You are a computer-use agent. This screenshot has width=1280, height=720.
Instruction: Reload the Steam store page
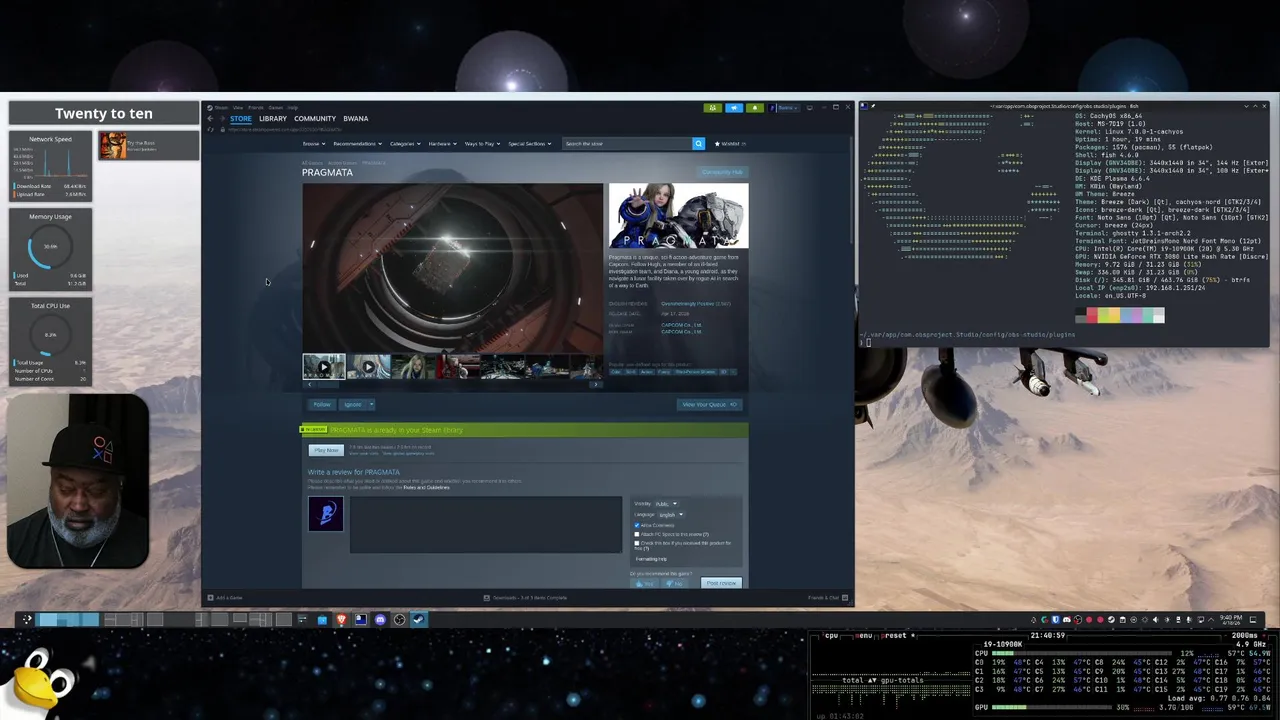coord(210,129)
